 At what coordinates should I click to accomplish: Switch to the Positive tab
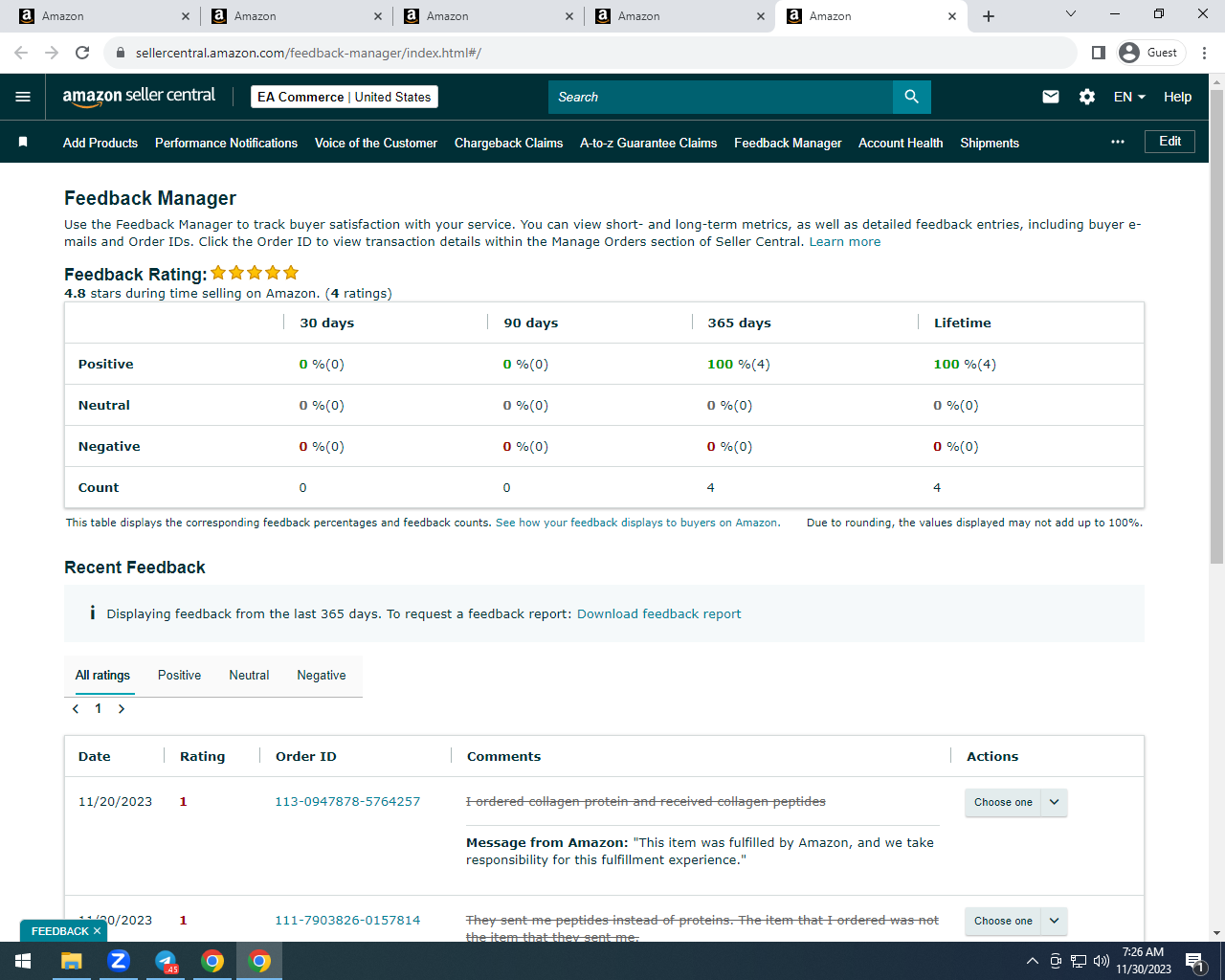179,675
